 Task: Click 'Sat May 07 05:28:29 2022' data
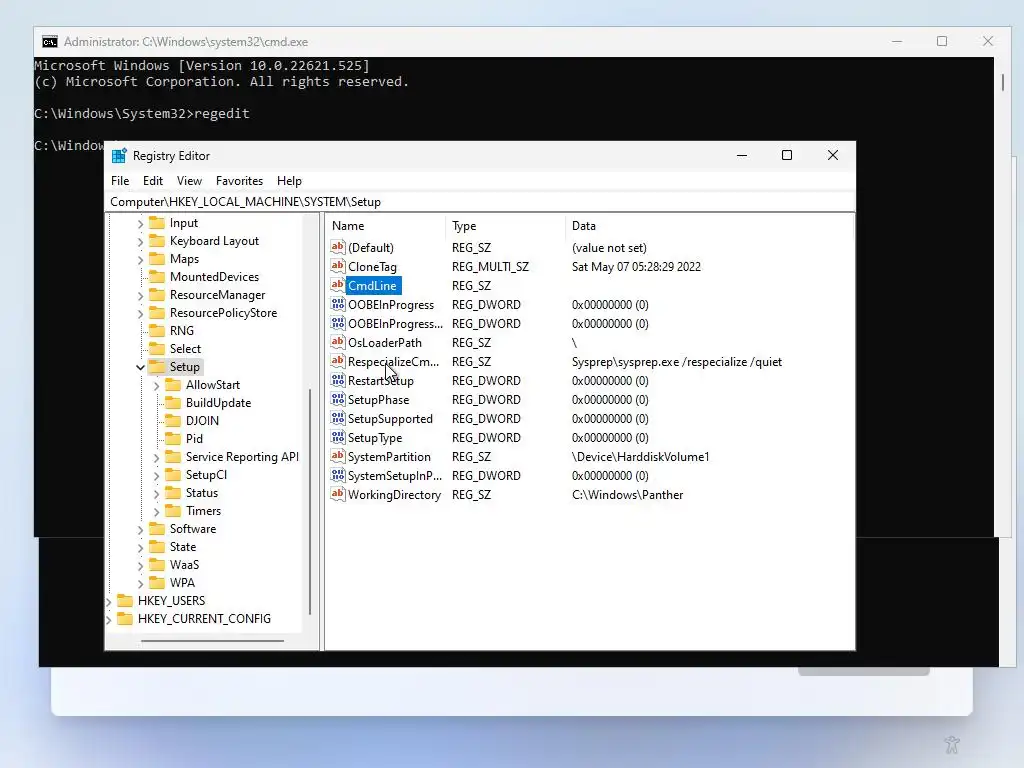636,267
